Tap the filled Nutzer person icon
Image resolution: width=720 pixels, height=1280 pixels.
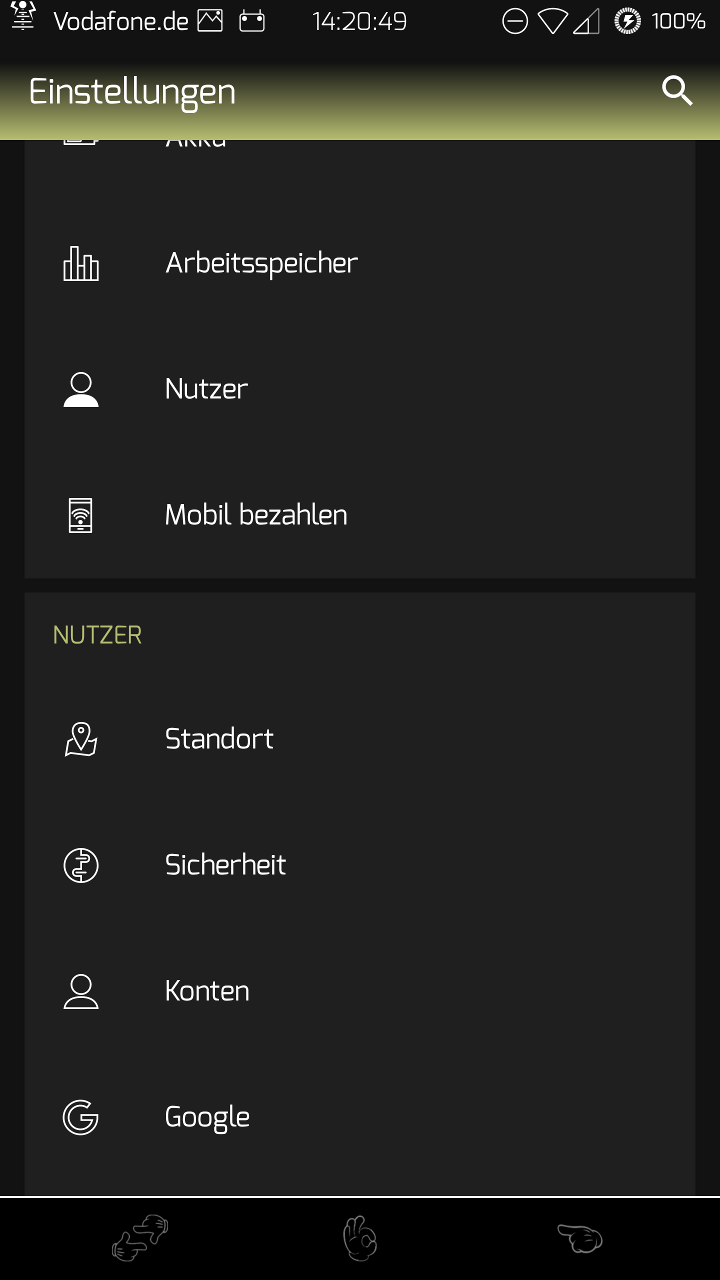(81, 389)
